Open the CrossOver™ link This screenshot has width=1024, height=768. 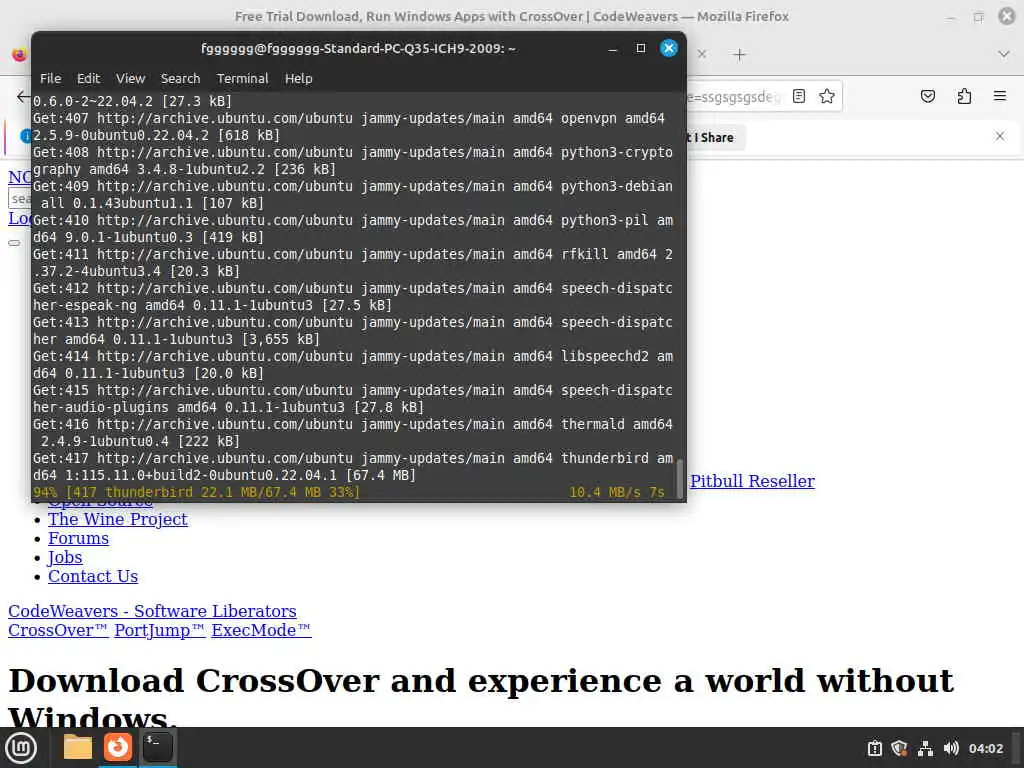point(58,630)
